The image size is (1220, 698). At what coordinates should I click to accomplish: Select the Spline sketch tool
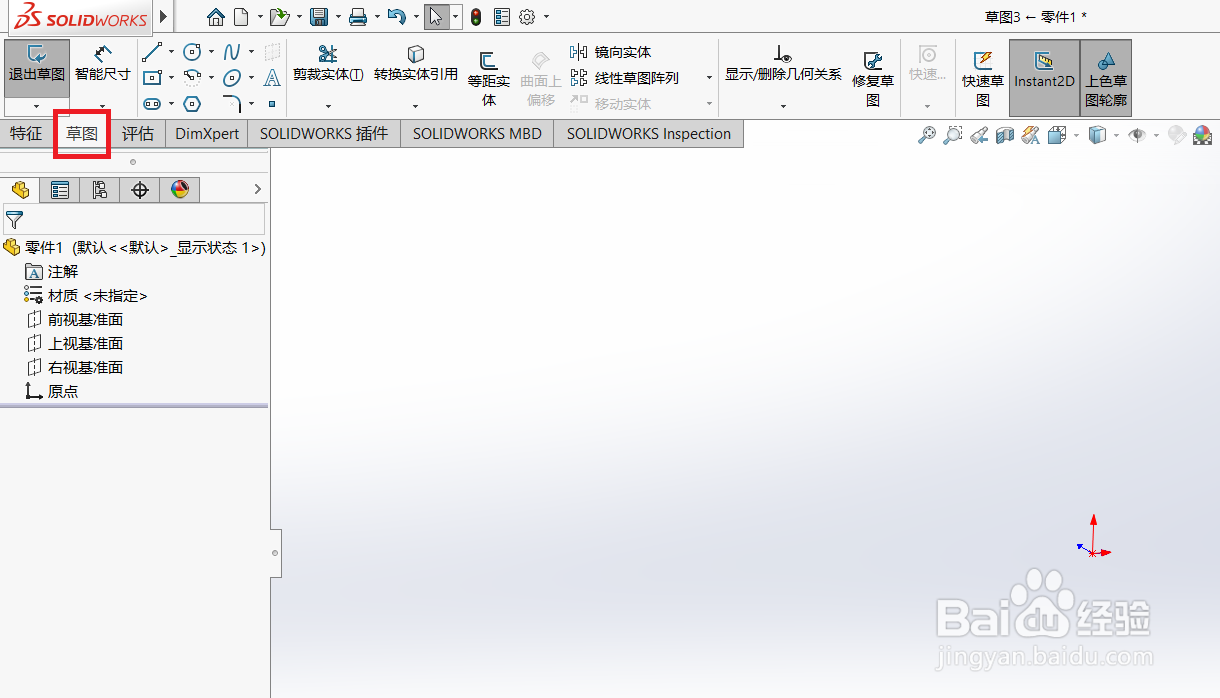pos(232,52)
